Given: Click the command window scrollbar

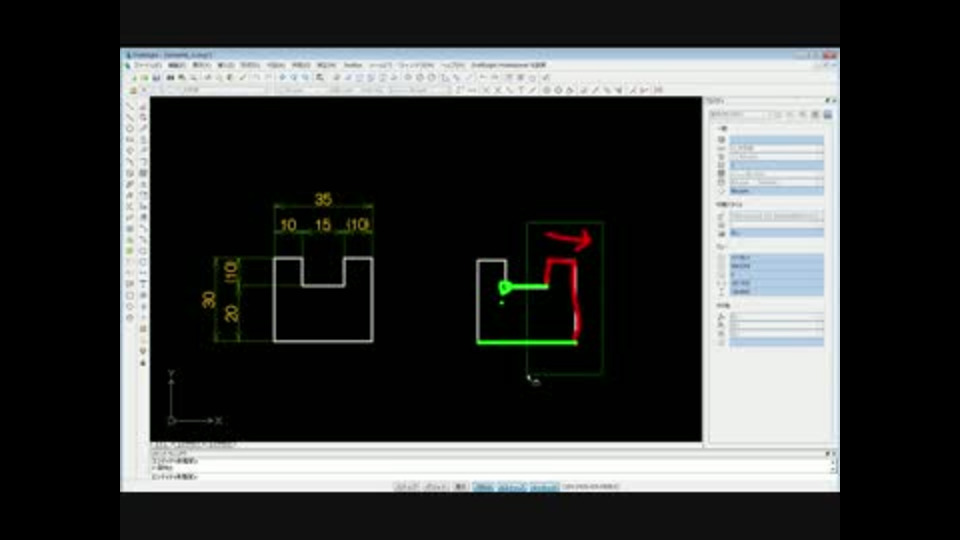Looking at the screenshot, I should pos(833,465).
